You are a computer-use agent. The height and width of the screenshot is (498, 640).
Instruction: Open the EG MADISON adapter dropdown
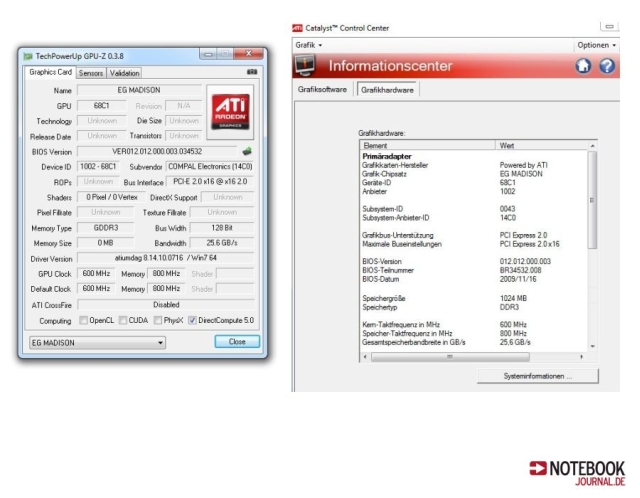coord(97,342)
